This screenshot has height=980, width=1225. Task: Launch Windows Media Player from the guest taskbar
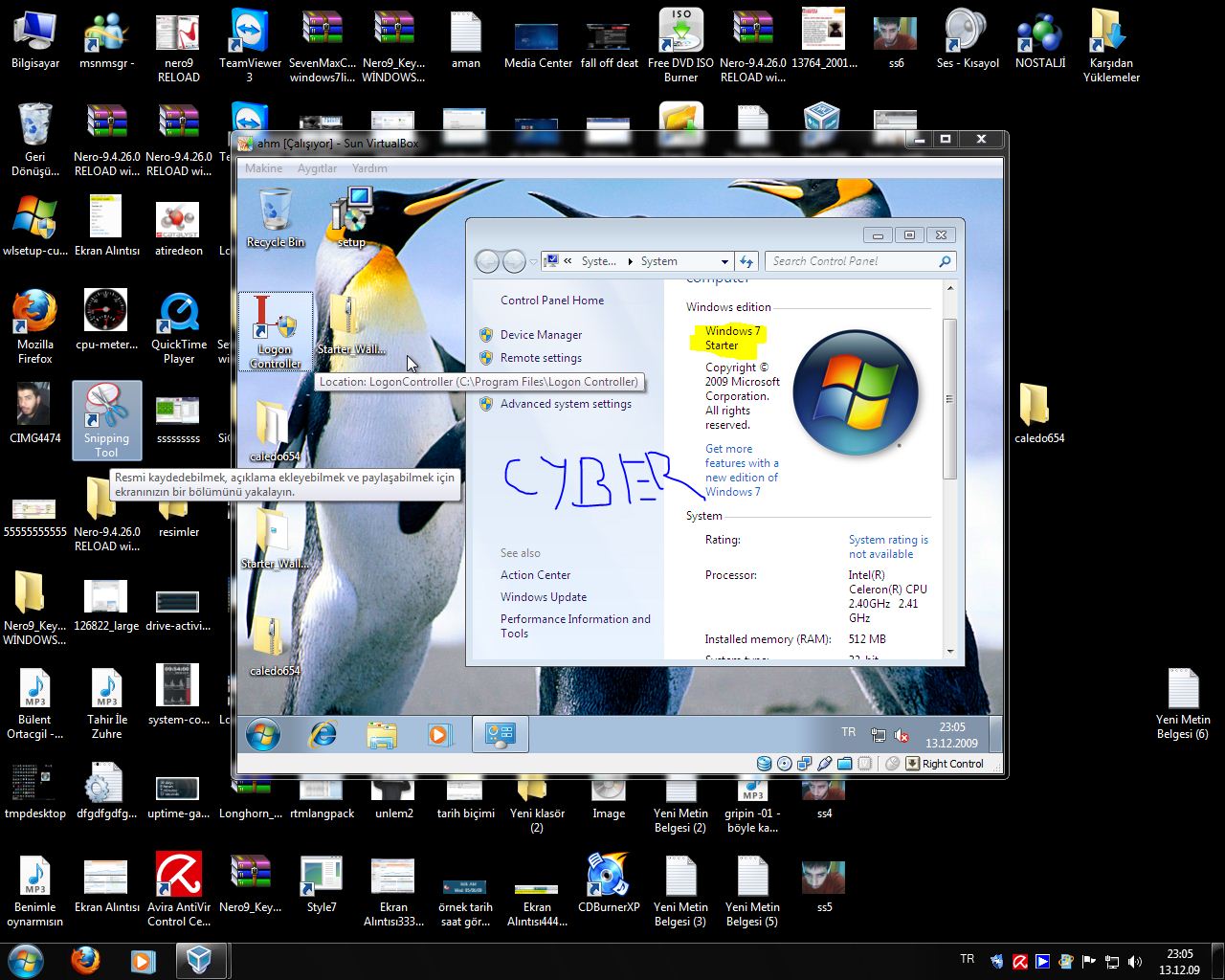tap(439, 735)
